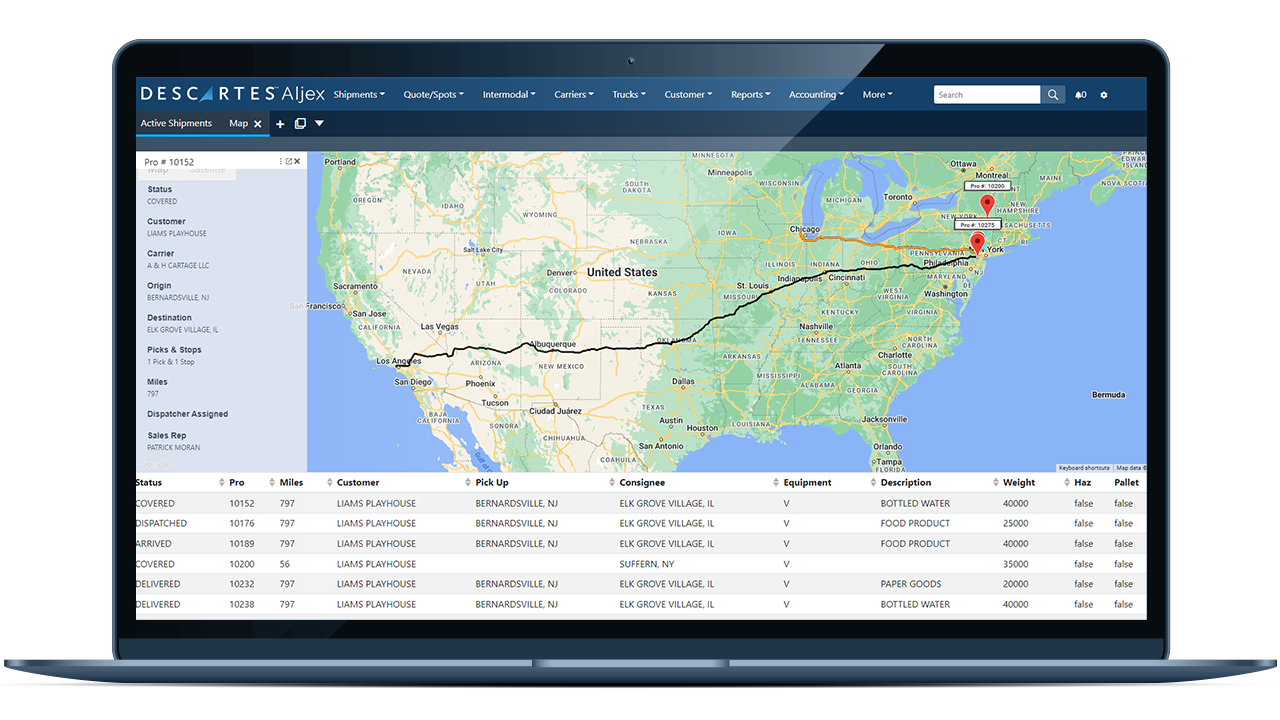Click the Picks & Stops label
The image size is (1280, 720).
pos(174,350)
